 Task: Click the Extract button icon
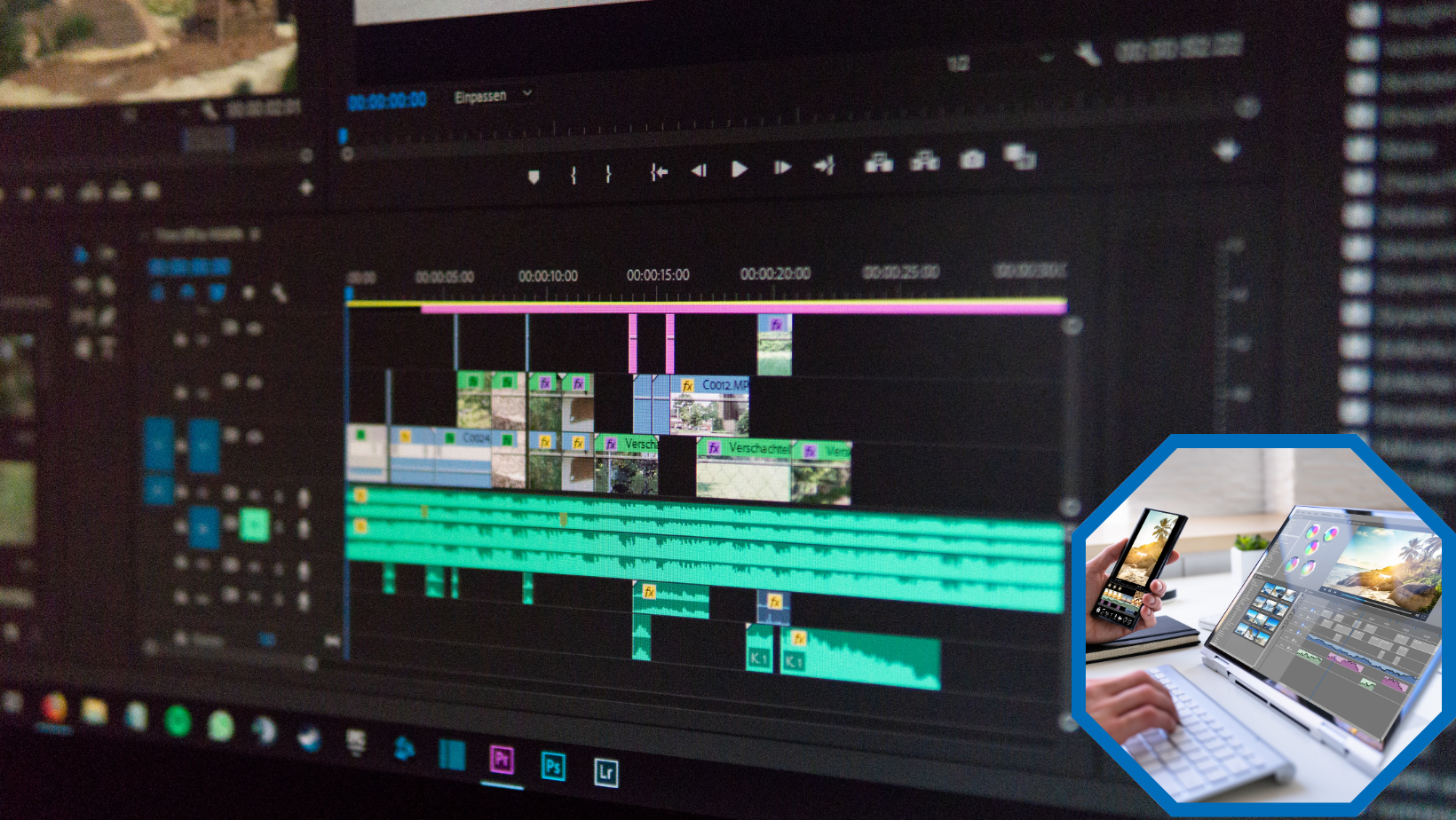click(924, 161)
